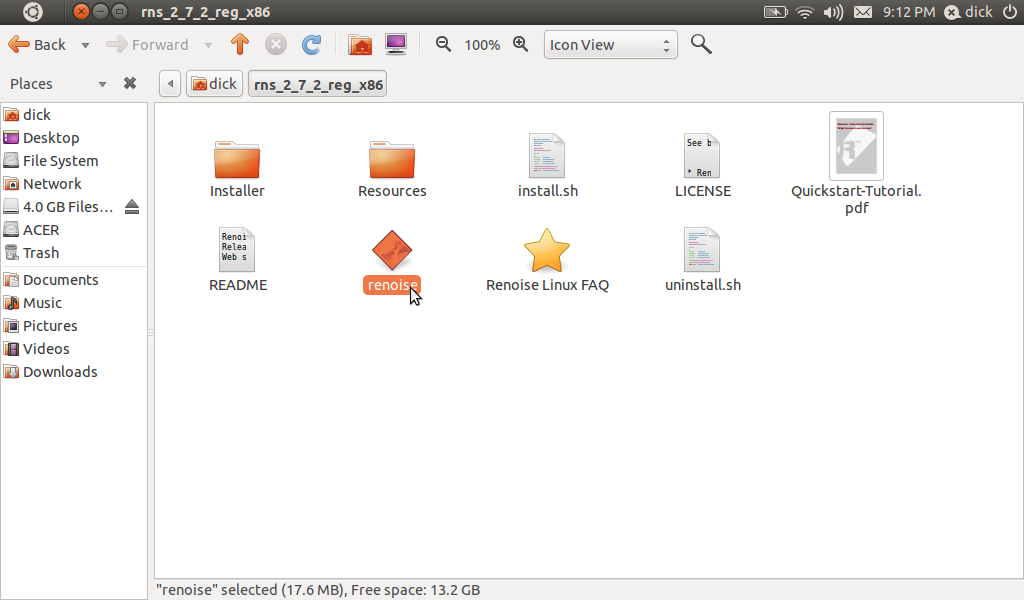The image size is (1024, 600).
Task: Go up to parent folder arrow
Action: (240, 44)
